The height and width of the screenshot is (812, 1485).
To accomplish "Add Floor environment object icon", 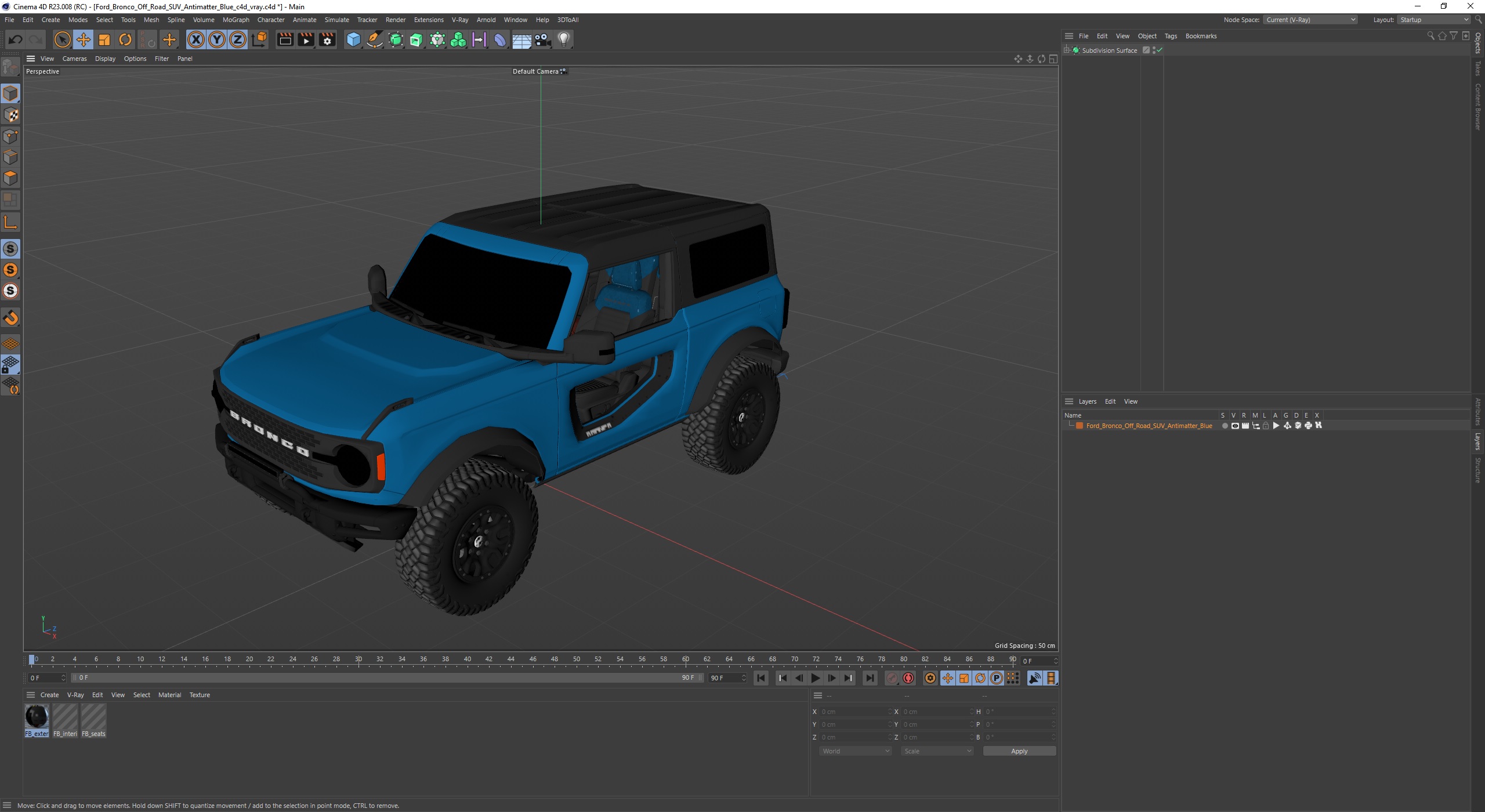I will tap(521, 39).
